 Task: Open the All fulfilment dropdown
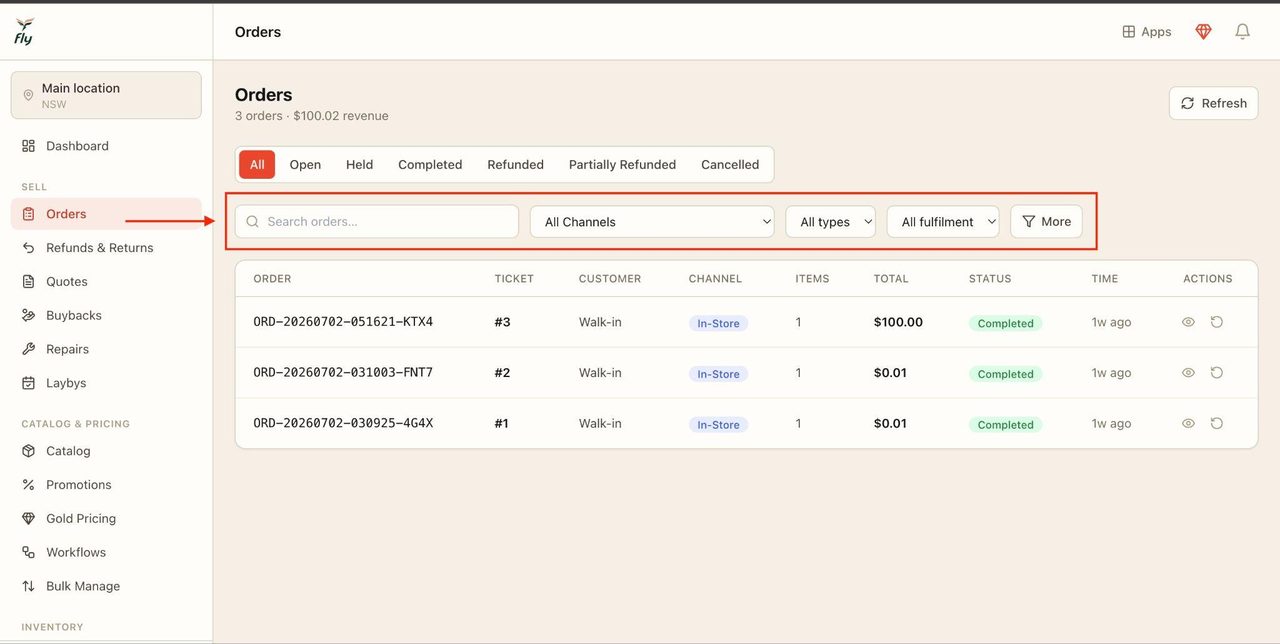click(943, 222)
